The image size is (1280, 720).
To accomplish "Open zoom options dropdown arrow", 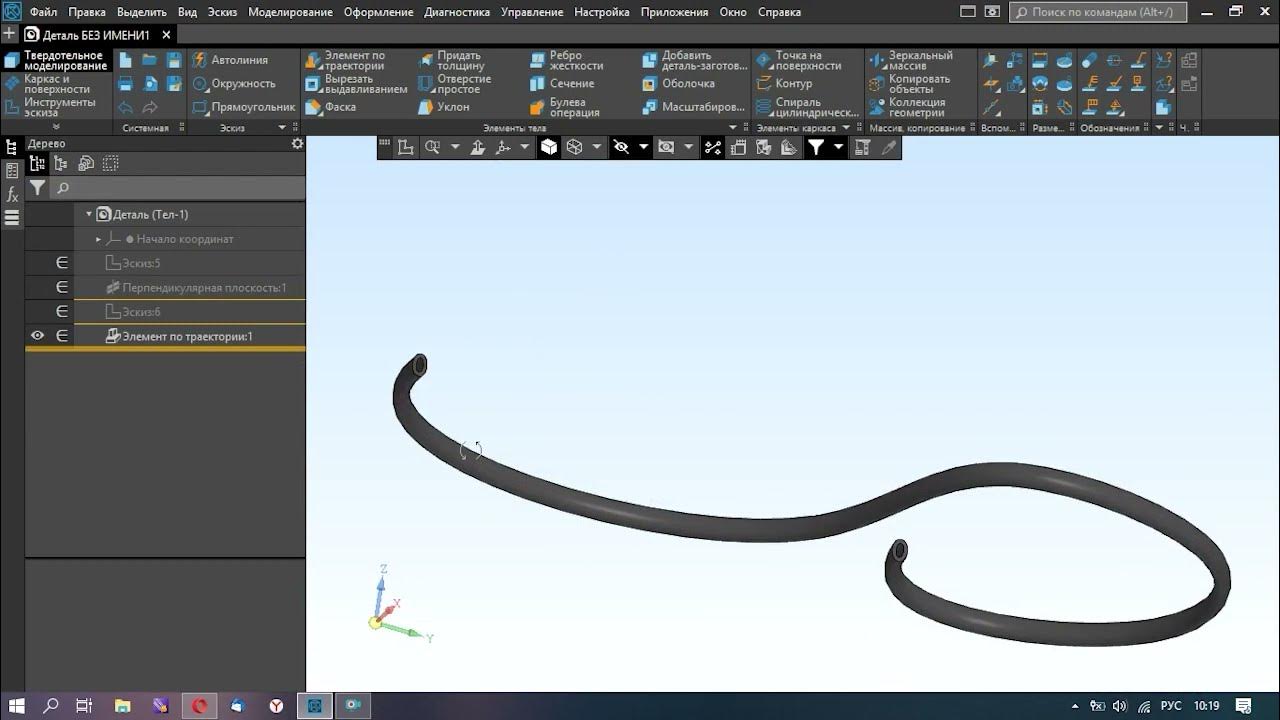I will point(455,147).
